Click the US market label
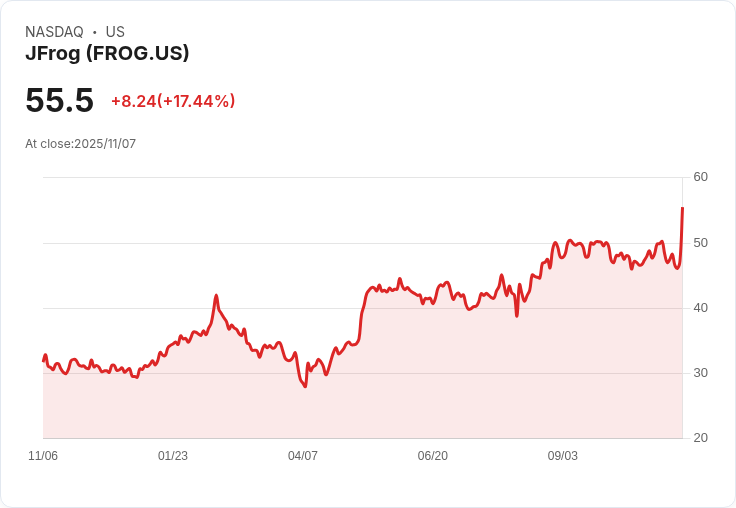The width and height of the screenshot is (736, 508). tap(115, 32)
